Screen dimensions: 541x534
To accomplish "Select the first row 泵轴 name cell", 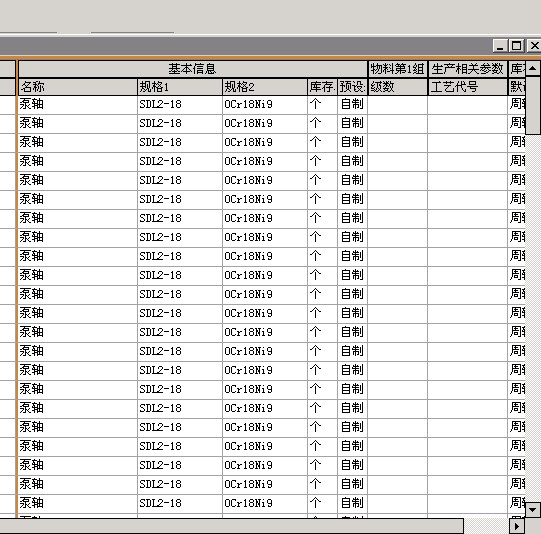I will coord(78,104).
